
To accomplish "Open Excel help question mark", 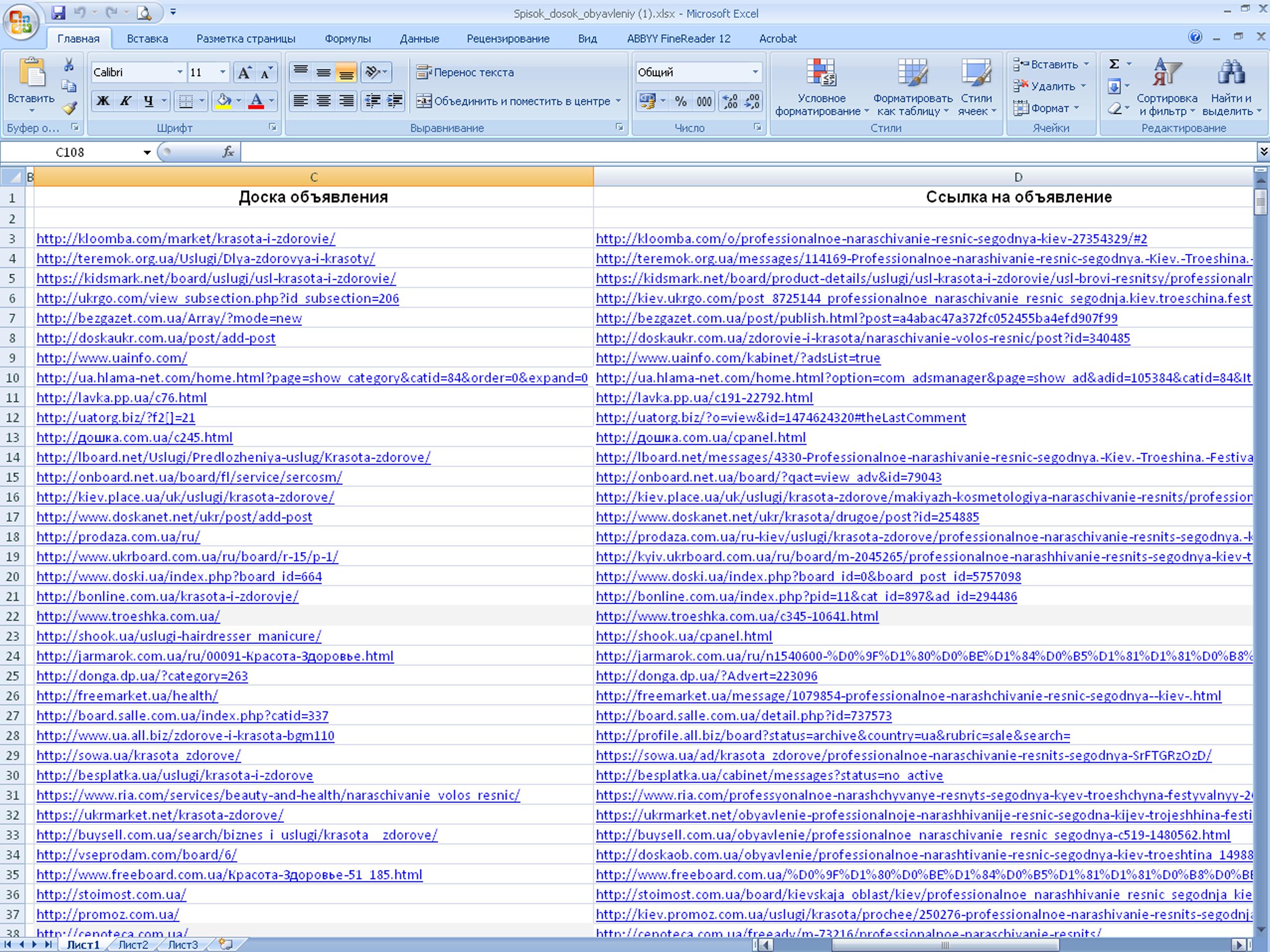I will coord(1195,37).
